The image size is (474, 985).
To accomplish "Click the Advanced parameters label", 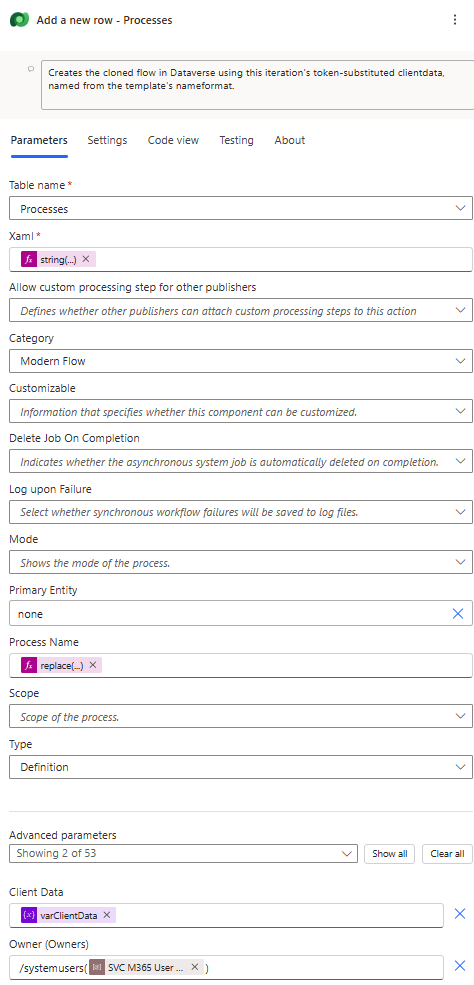I will pos(63,835).
